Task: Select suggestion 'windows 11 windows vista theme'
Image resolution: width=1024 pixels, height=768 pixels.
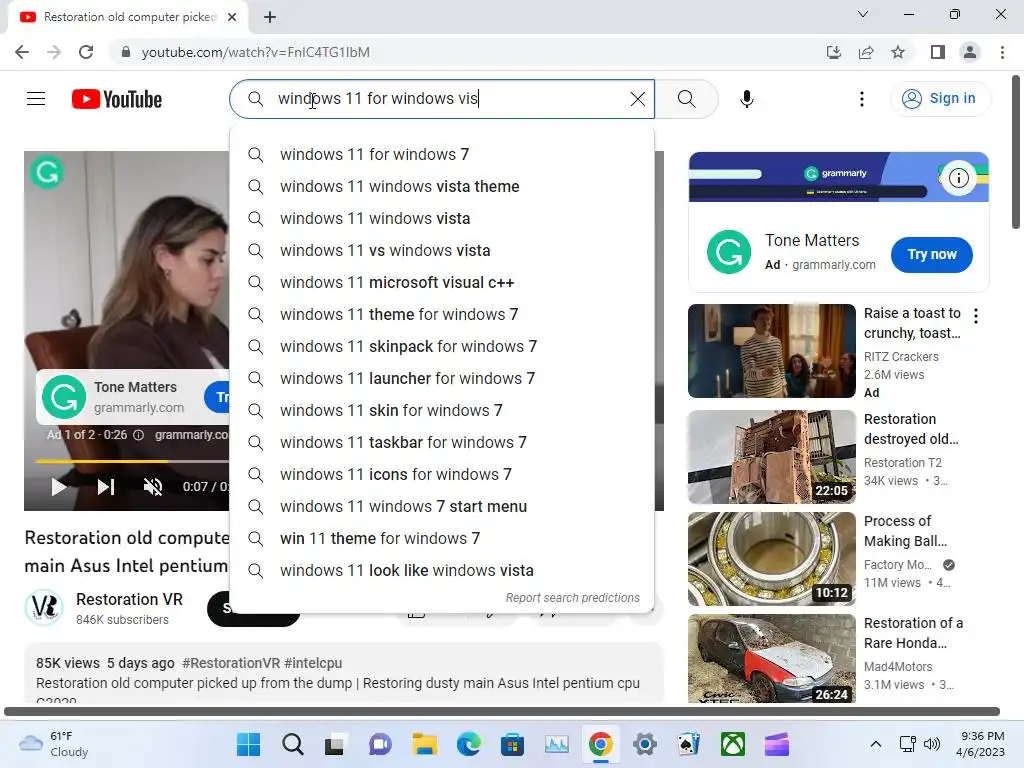Action: pyautogui.click(x=442, y=186)
